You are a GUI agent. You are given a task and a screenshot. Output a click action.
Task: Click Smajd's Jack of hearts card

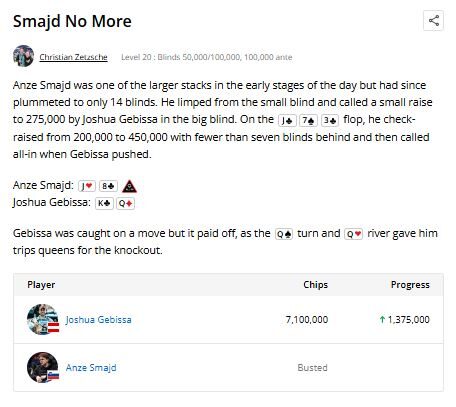[x=87, y=186]
